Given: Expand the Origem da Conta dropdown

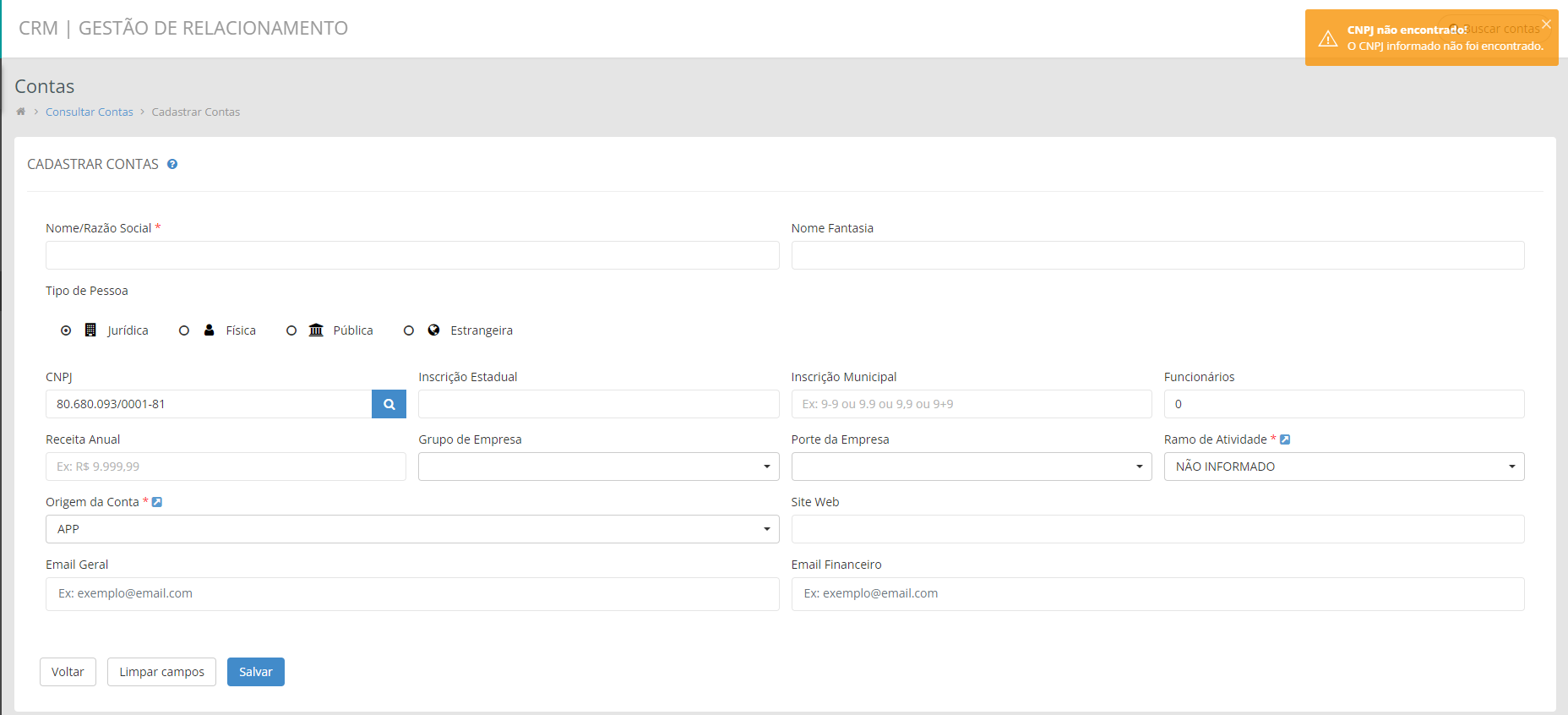Looking at the screenshot, I should click(412, 529).
